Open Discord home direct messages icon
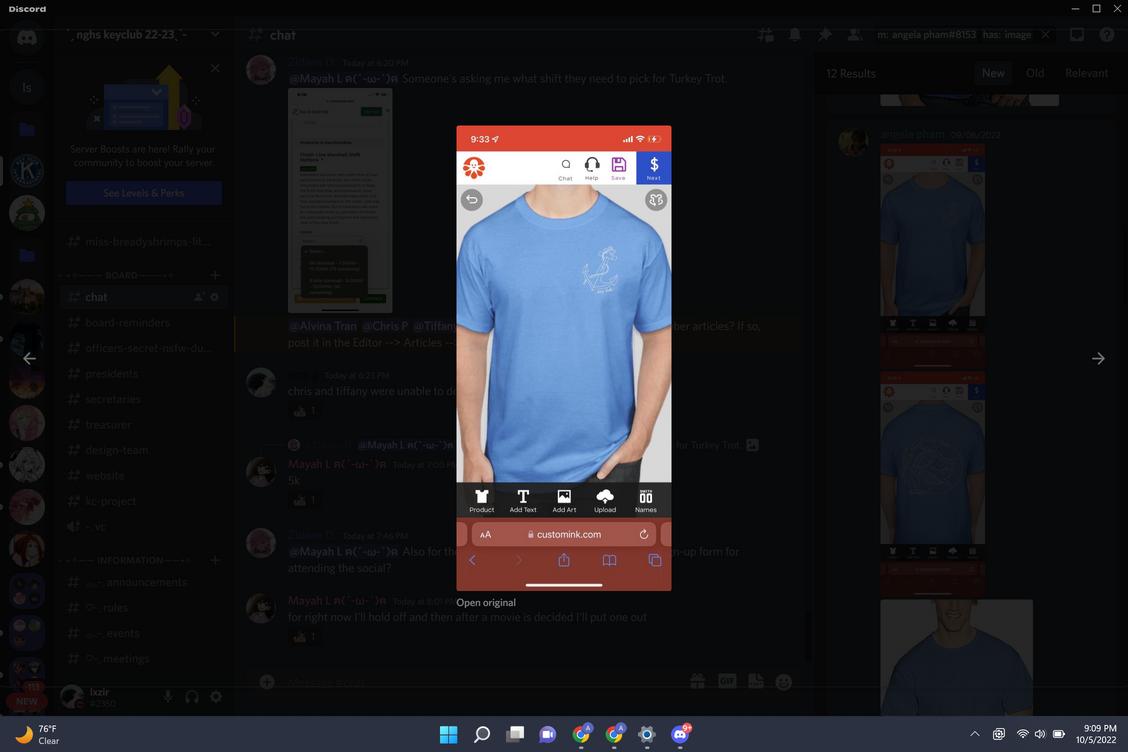 27,37
